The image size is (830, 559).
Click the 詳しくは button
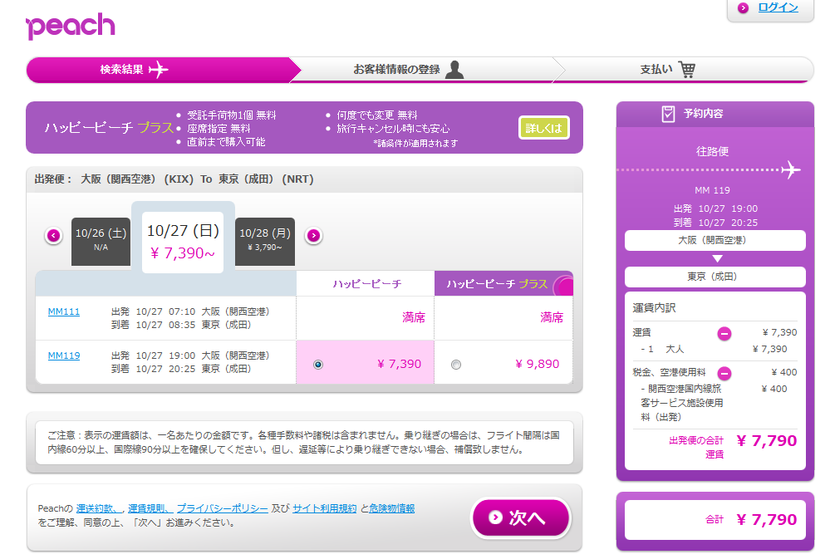click(x=544, y=128)
